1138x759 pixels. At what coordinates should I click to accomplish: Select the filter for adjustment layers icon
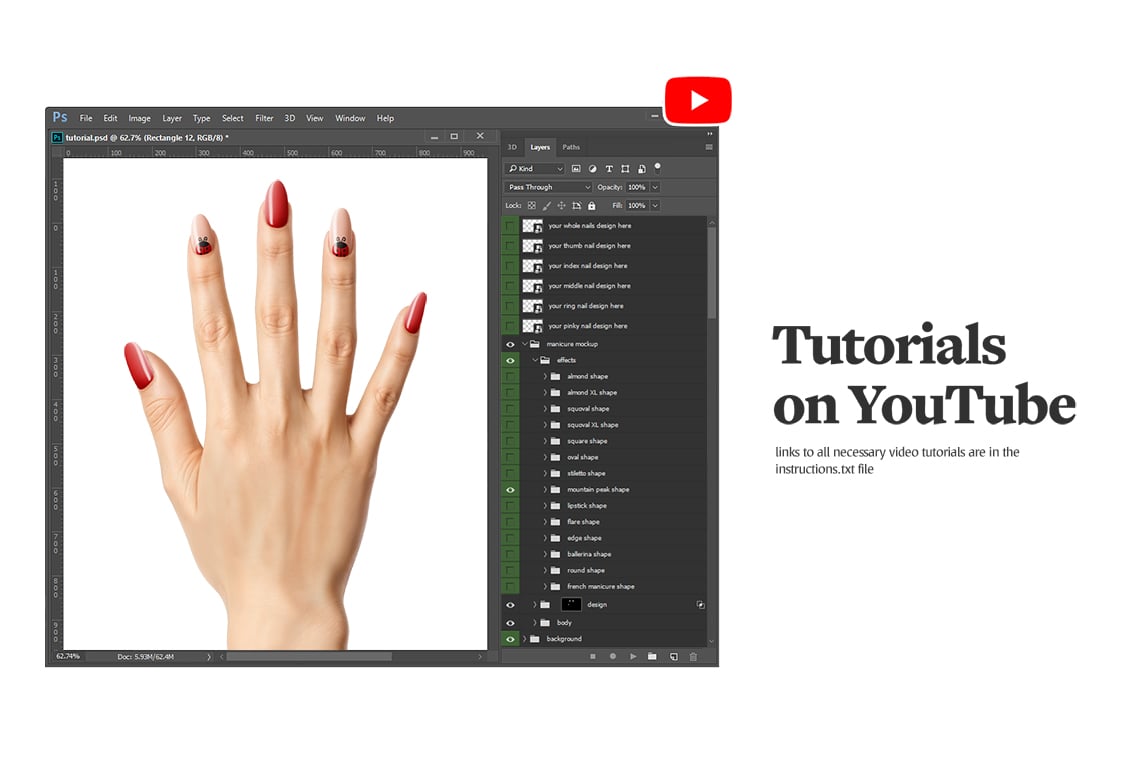(592, 168)
